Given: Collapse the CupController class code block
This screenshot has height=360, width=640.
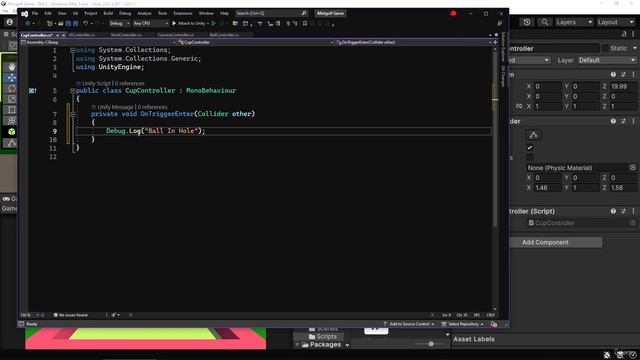Looking at the screenshot, I should click(x=73, y=91).
